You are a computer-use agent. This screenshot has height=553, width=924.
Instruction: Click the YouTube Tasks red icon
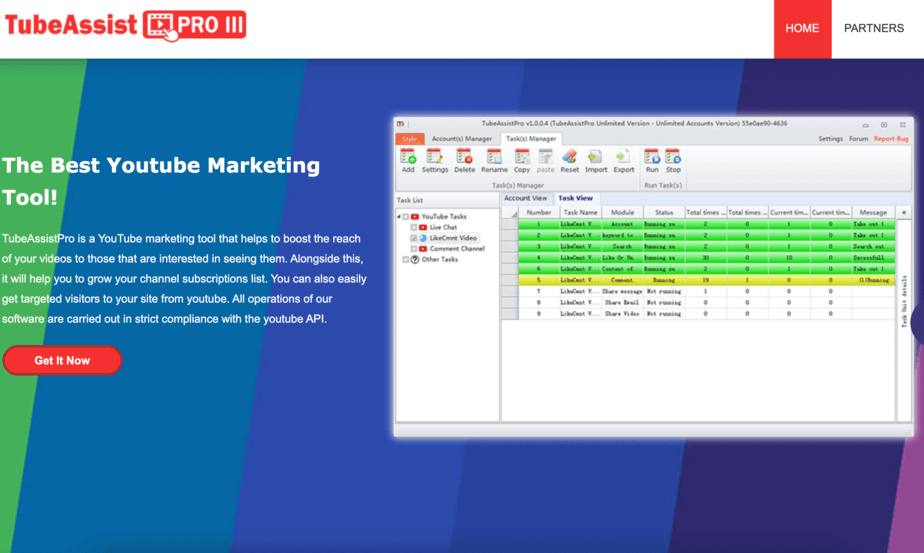click(415, 217)
